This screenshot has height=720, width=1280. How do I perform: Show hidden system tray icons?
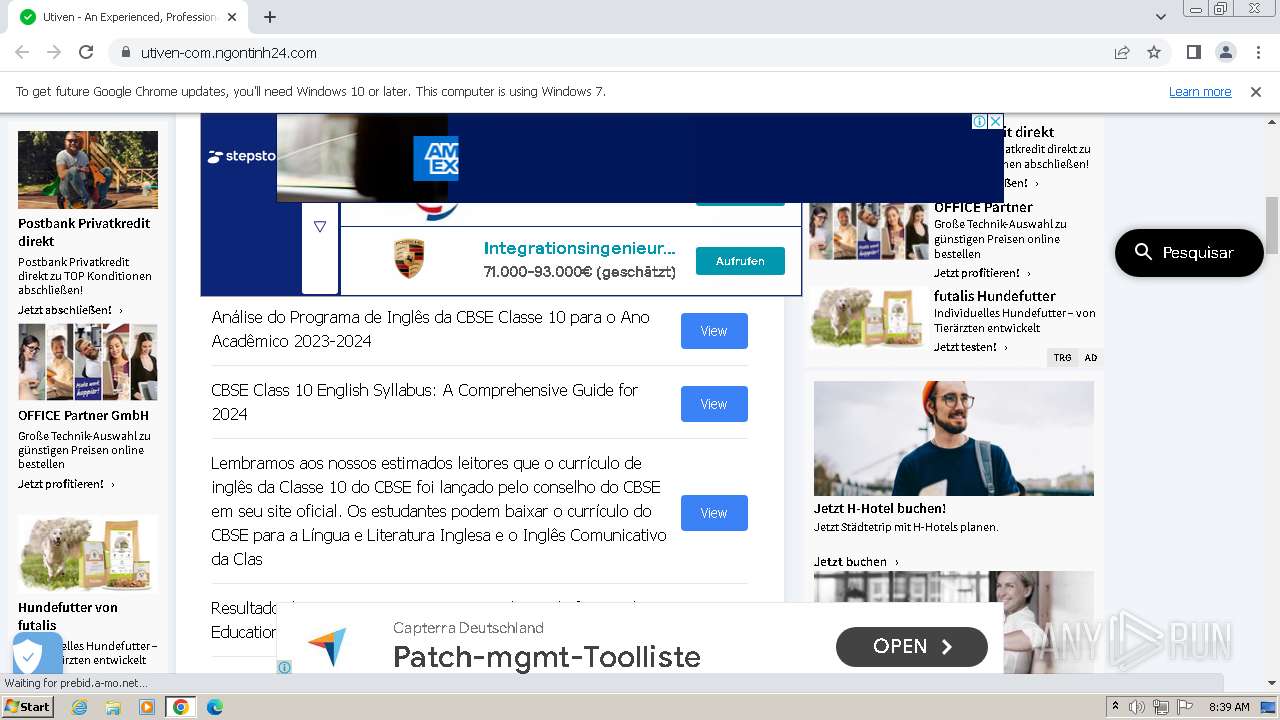click(x=1116, y=707)
